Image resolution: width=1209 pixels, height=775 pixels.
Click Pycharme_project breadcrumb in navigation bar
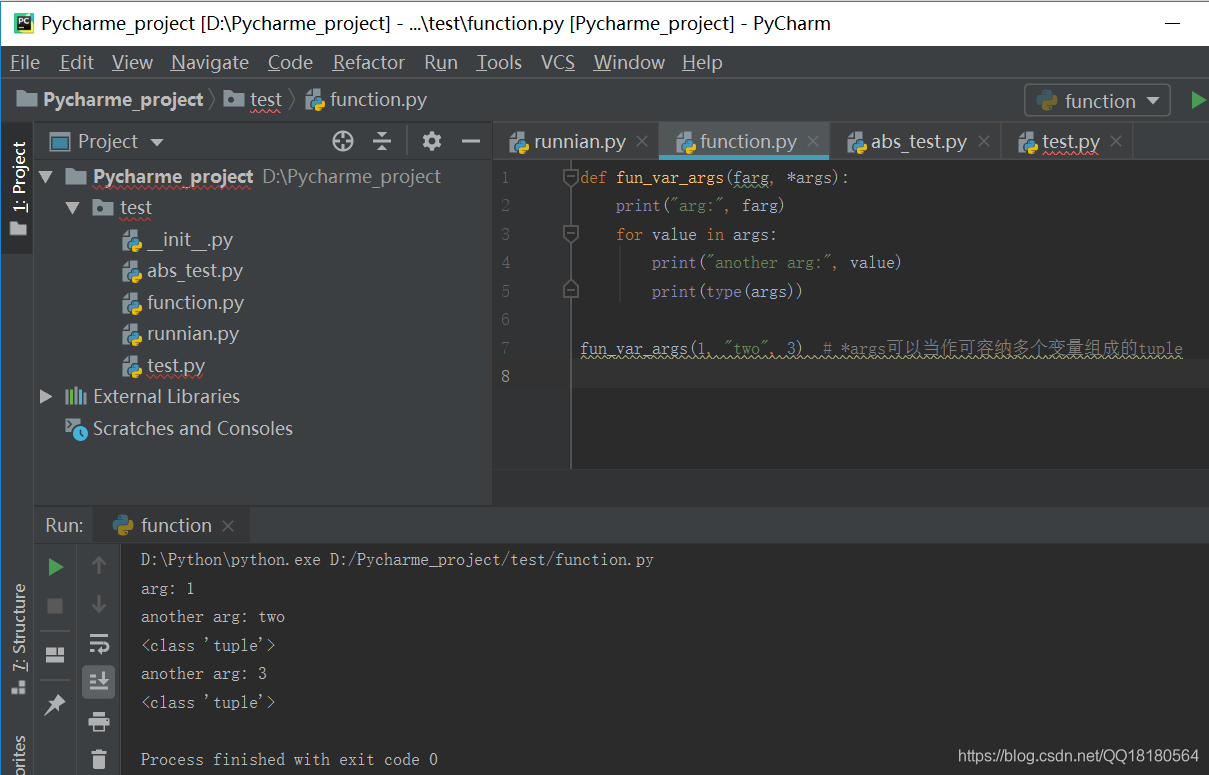(x=111, y=100)
